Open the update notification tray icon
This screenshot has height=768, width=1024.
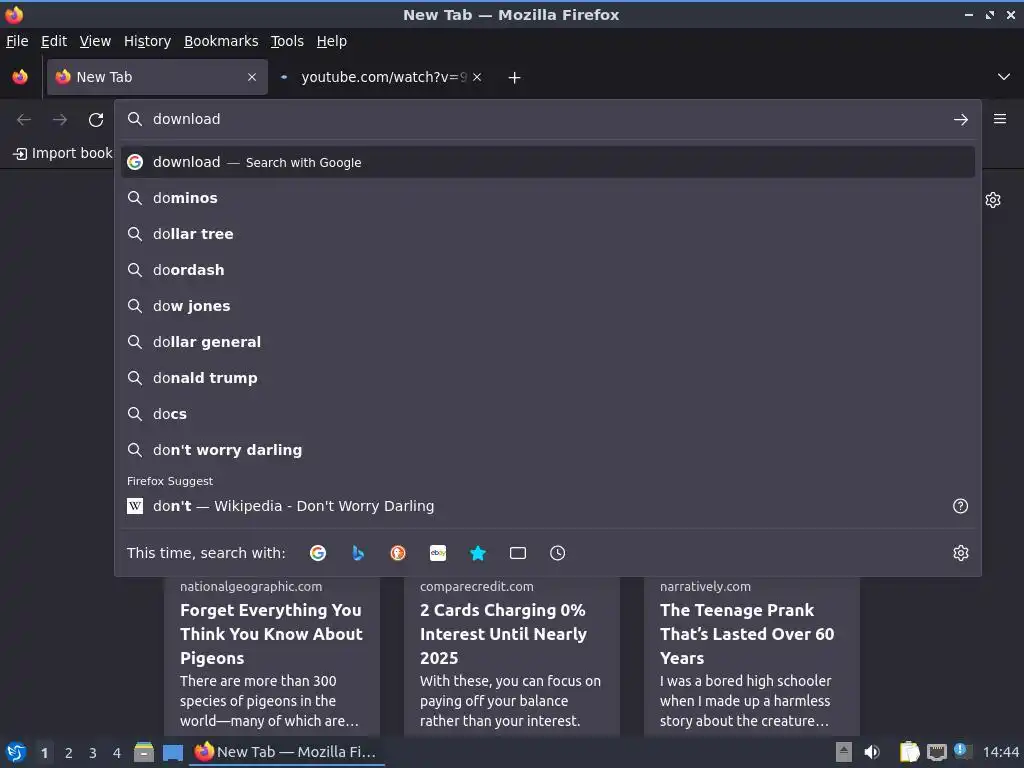click(x=962, y=751)
